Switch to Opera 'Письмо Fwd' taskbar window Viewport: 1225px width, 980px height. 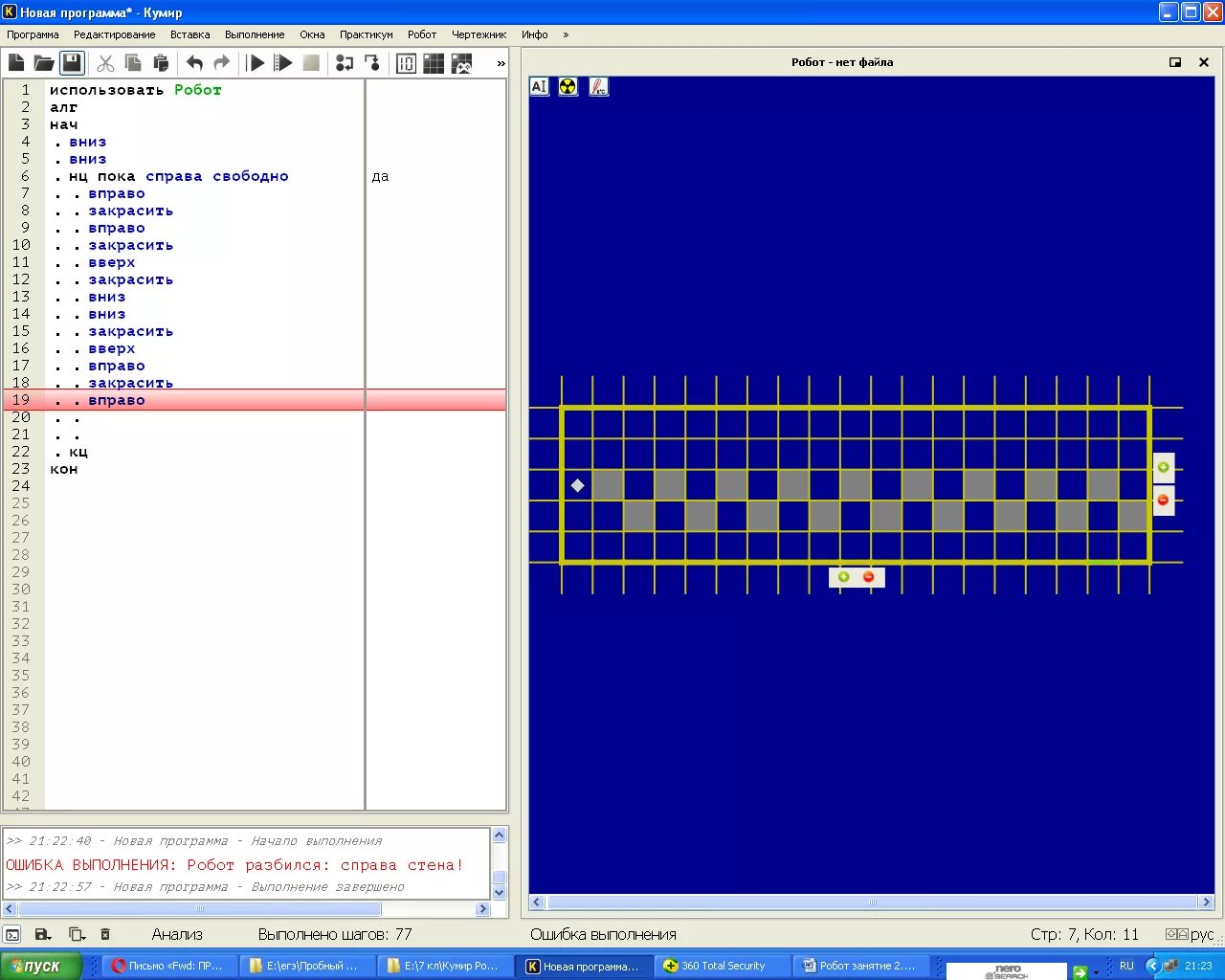pos(169,966)
